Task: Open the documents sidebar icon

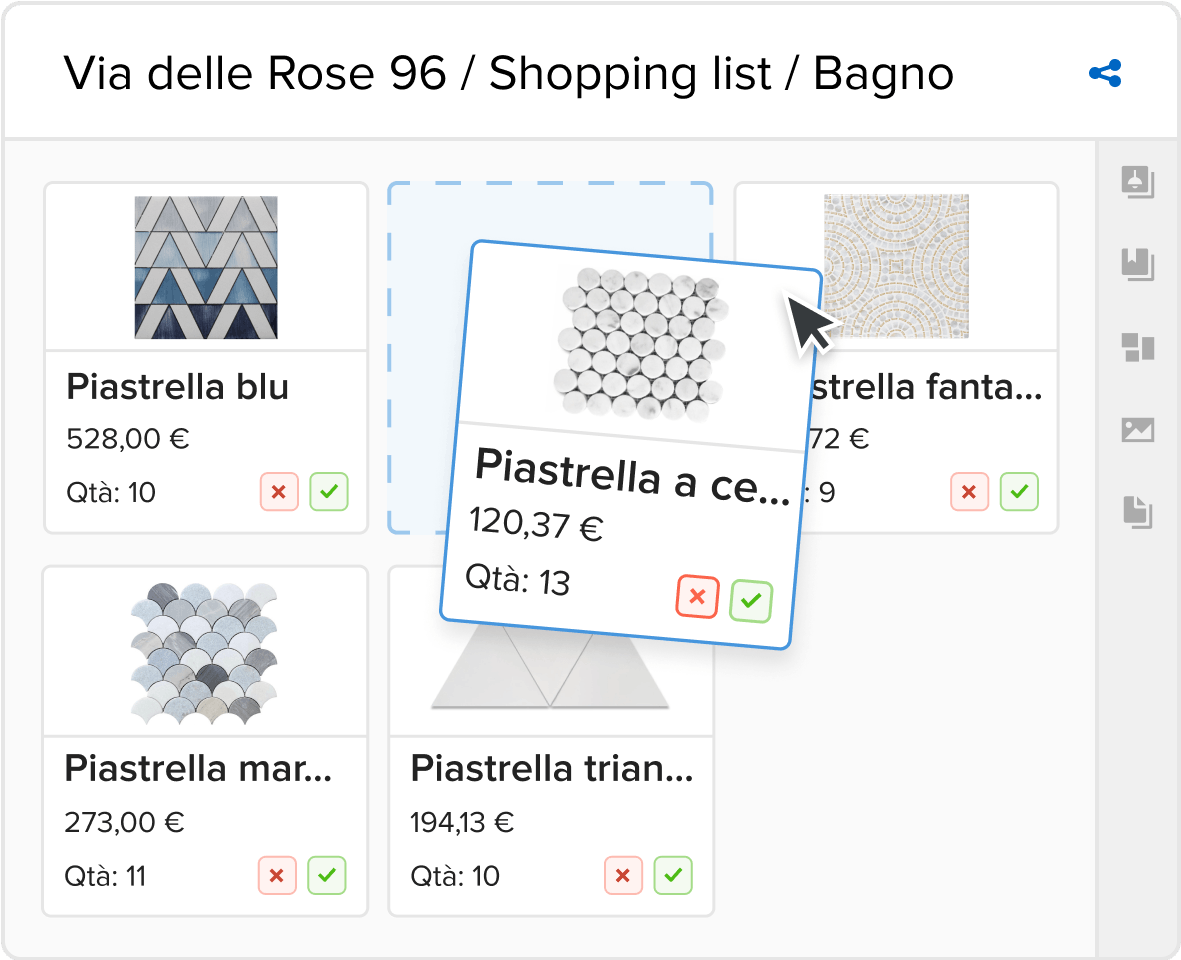Action: pos(1137,512)
